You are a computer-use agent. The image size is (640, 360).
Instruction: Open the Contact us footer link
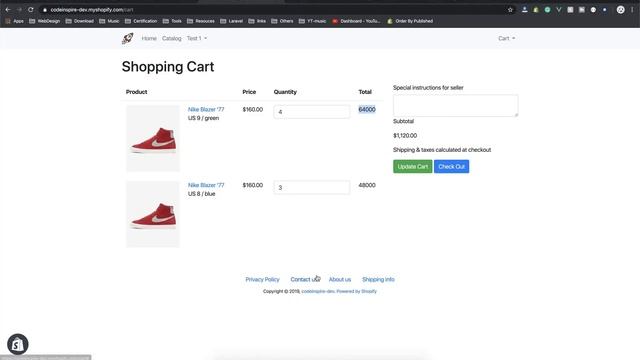point(305,280)
